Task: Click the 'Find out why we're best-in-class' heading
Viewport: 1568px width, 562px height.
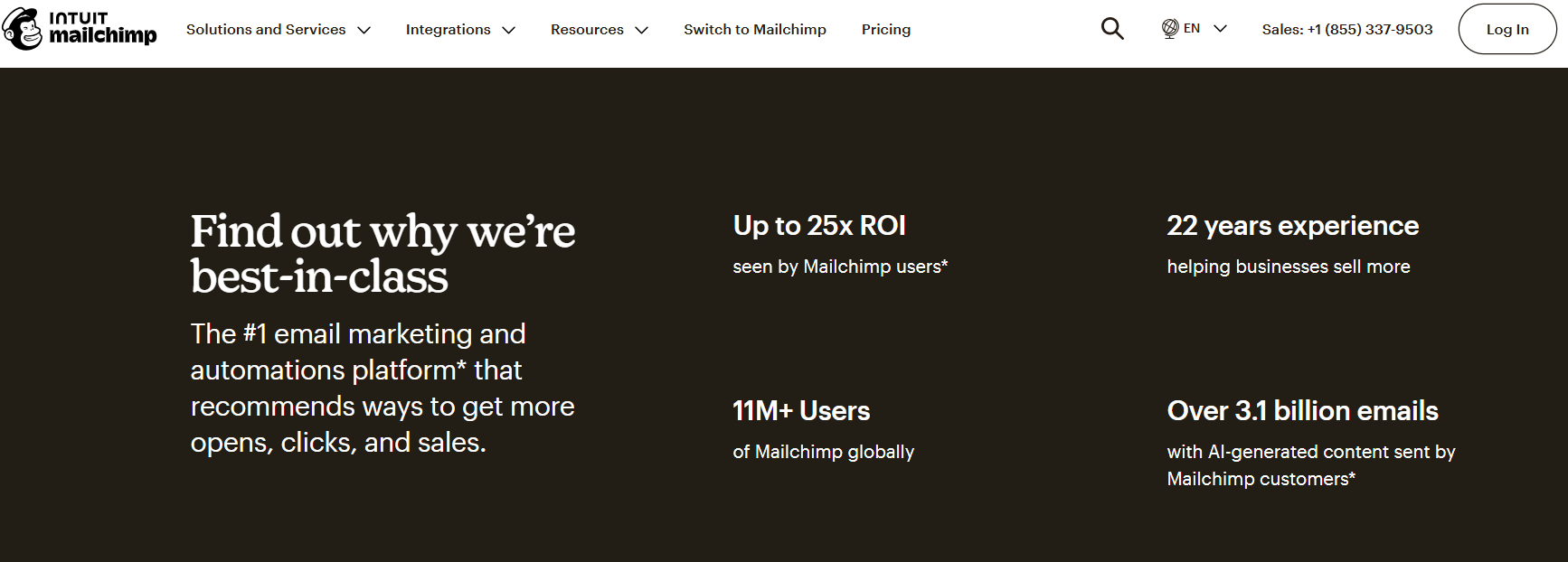Action: [383, 254]
